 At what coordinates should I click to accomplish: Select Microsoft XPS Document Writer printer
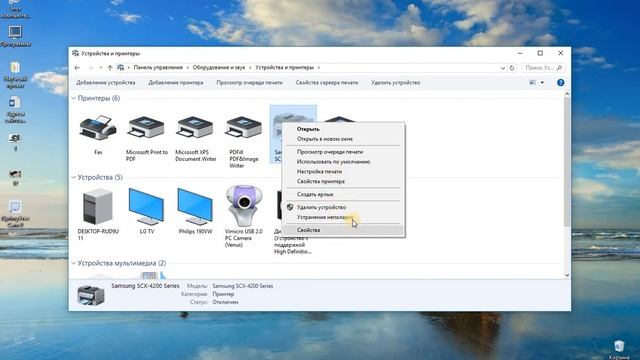click(195, 127)
